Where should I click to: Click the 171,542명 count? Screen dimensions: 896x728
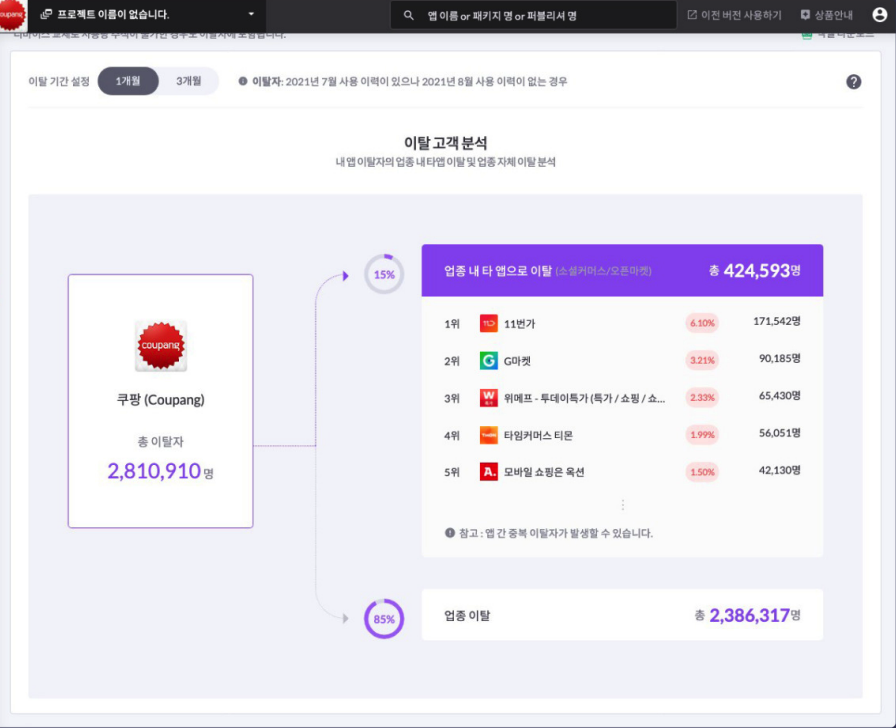pos(777,321)
